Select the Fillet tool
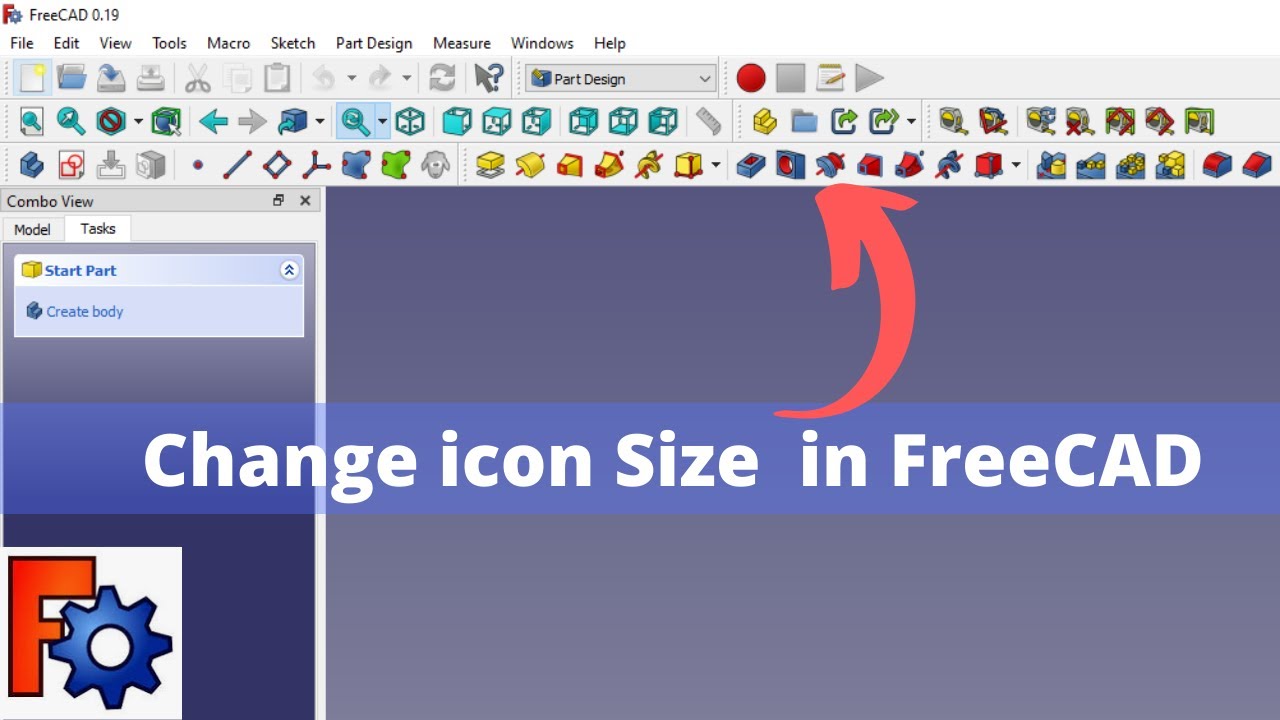This screenshot has height=720, width=1280. pyautogui.click(x=1217, y=164)
